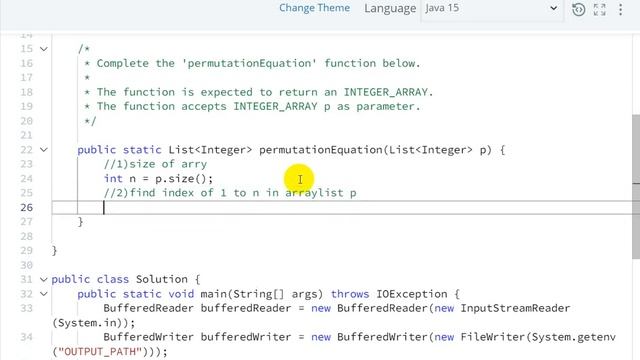Click 'permutationEquation' in method signature
Viewport: 640px width, 360px height.
click(321, 150)
